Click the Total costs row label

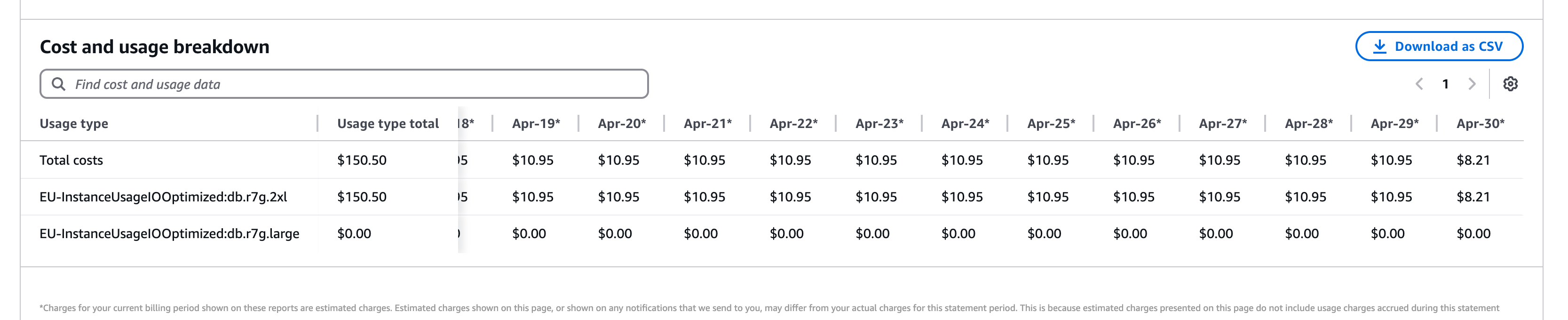(71, 160)
